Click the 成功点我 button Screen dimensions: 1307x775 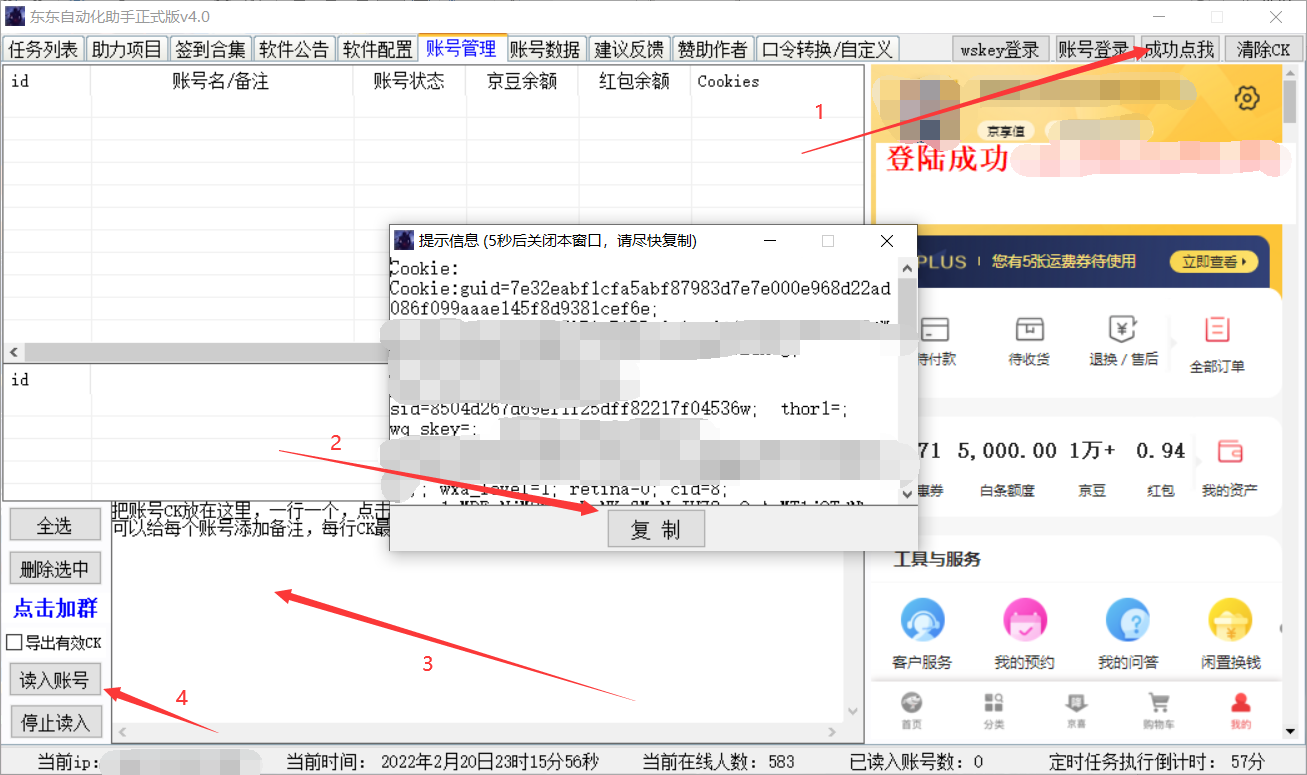1179,49
